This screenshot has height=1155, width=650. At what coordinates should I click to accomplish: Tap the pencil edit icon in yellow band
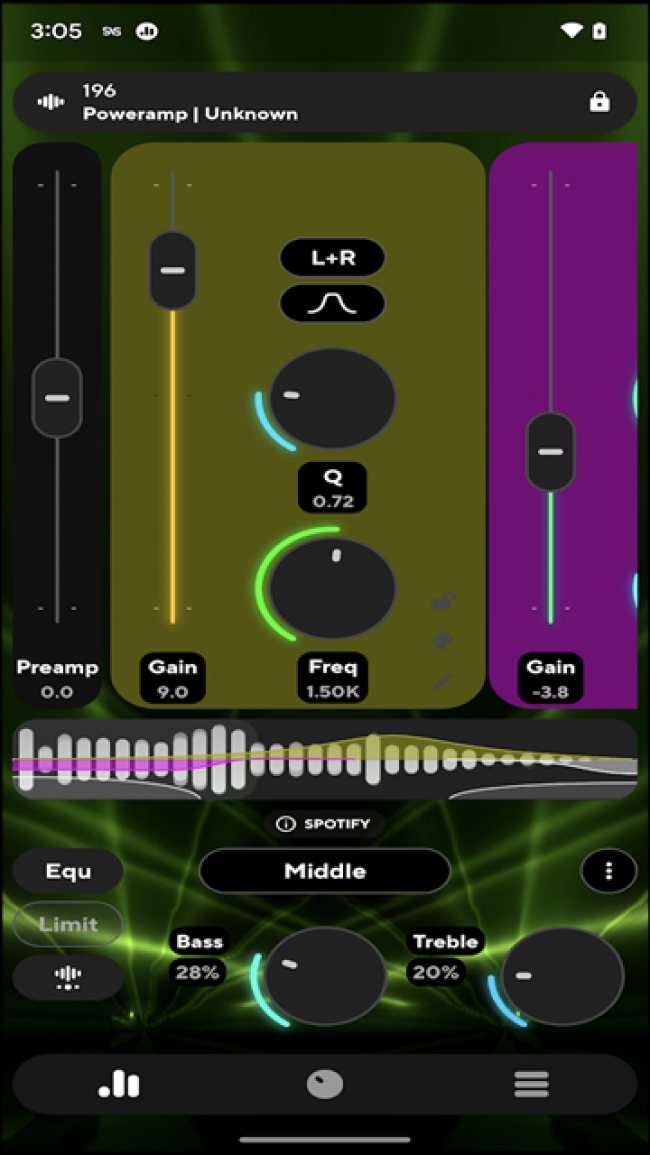click(444, 681)
